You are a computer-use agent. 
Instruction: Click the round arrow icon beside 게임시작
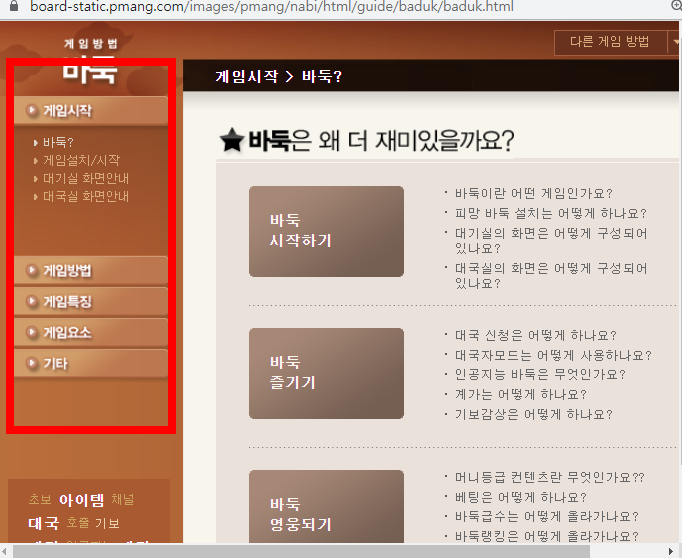point(32,110)
